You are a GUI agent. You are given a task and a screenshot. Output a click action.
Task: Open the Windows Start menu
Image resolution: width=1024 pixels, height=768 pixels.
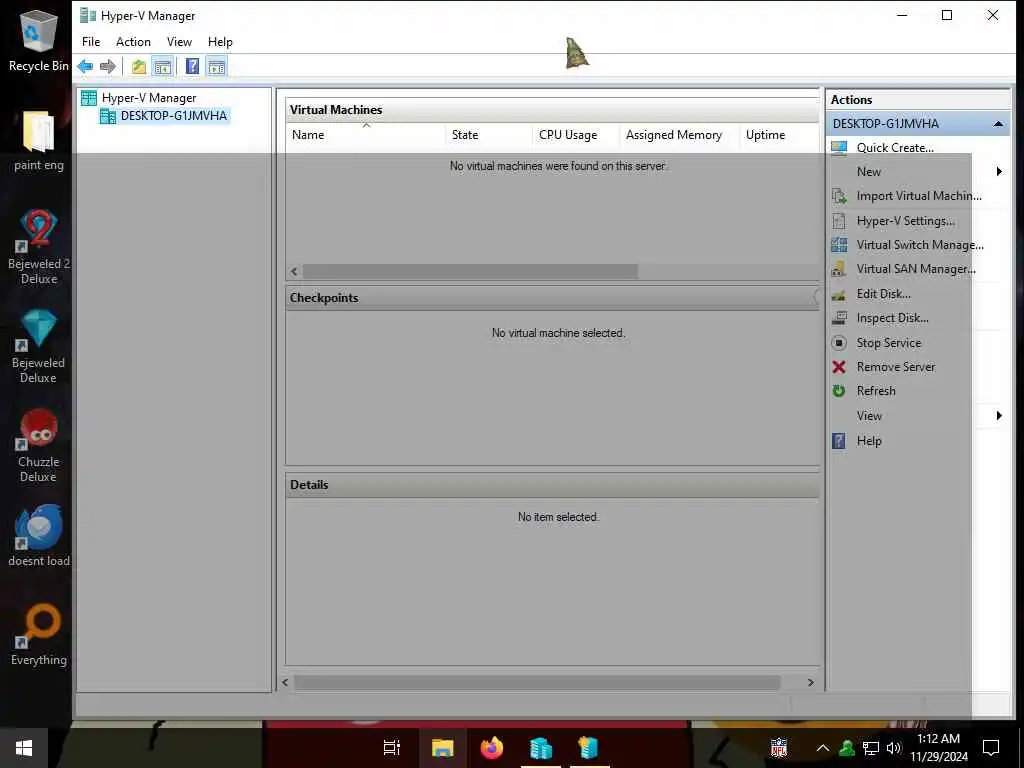click(24, 748)
